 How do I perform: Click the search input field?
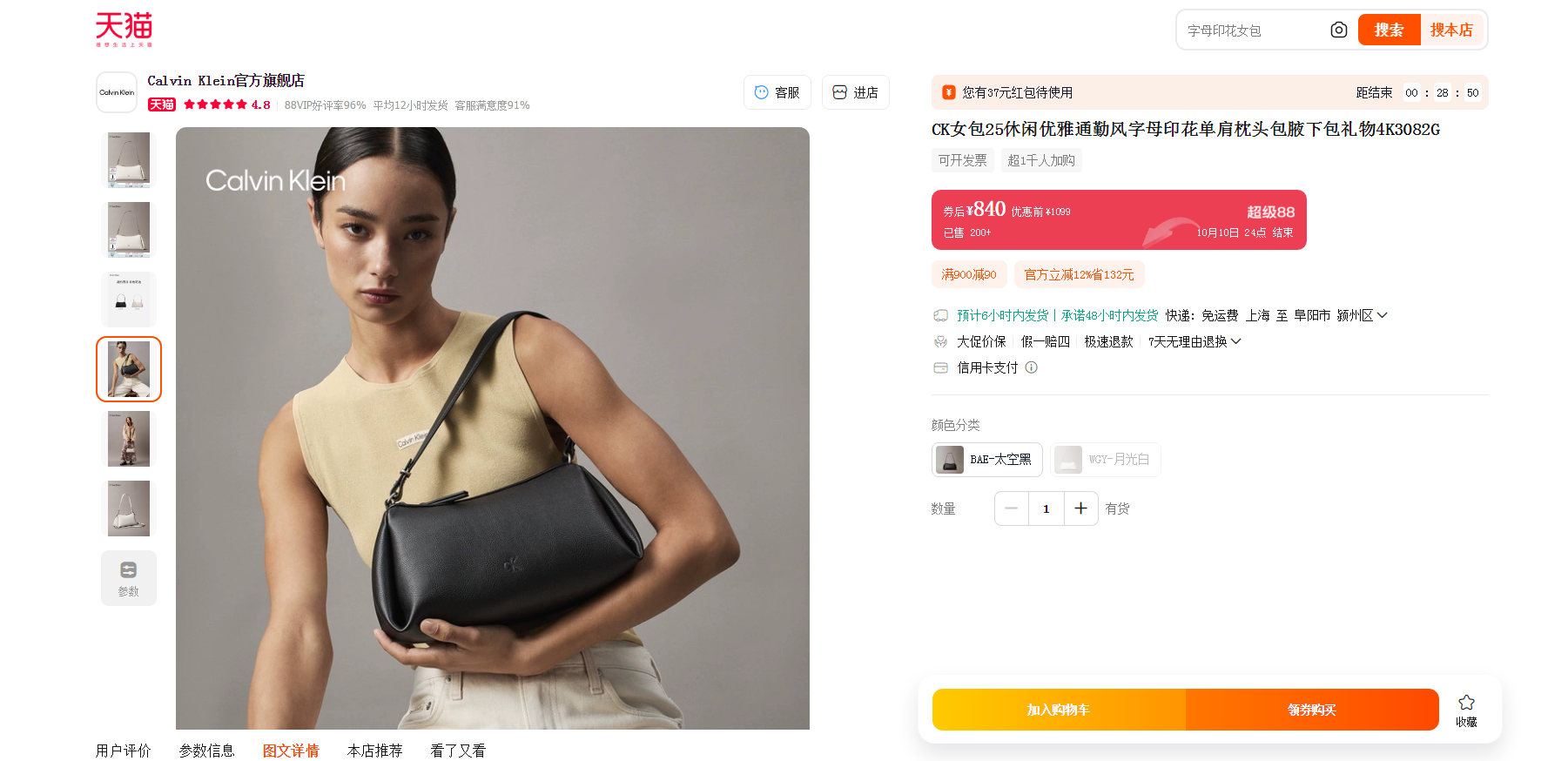click(1254, 30)
